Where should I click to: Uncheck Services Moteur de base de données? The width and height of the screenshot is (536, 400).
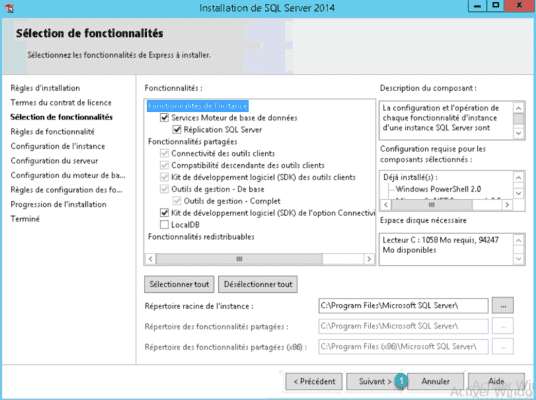164,118
